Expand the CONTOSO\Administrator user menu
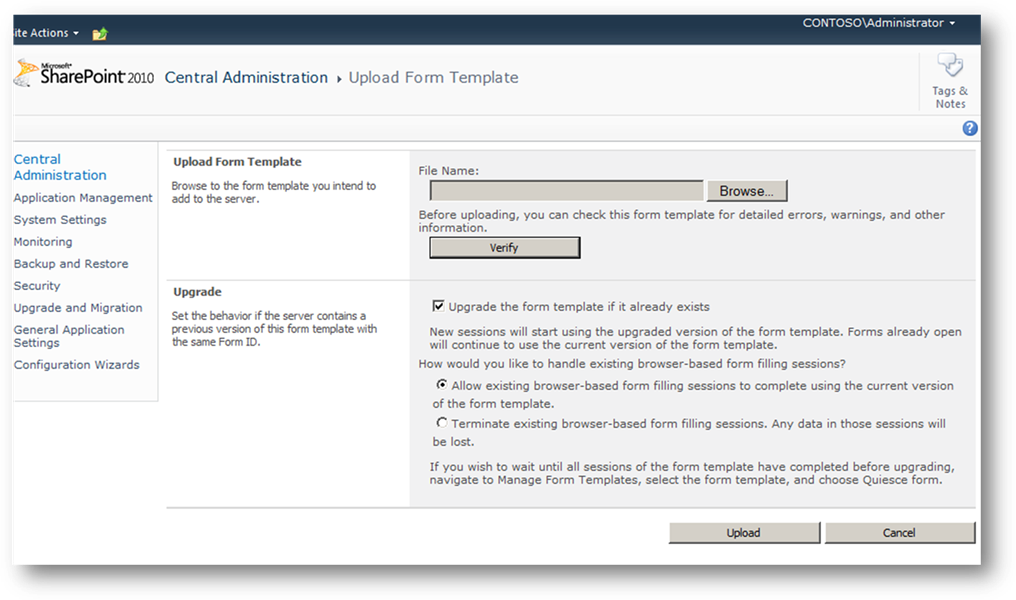 (x=878, y=23)
